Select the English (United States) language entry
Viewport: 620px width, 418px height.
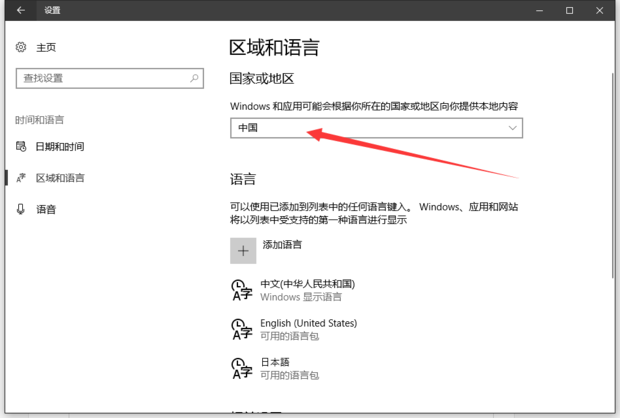point(308,323)
